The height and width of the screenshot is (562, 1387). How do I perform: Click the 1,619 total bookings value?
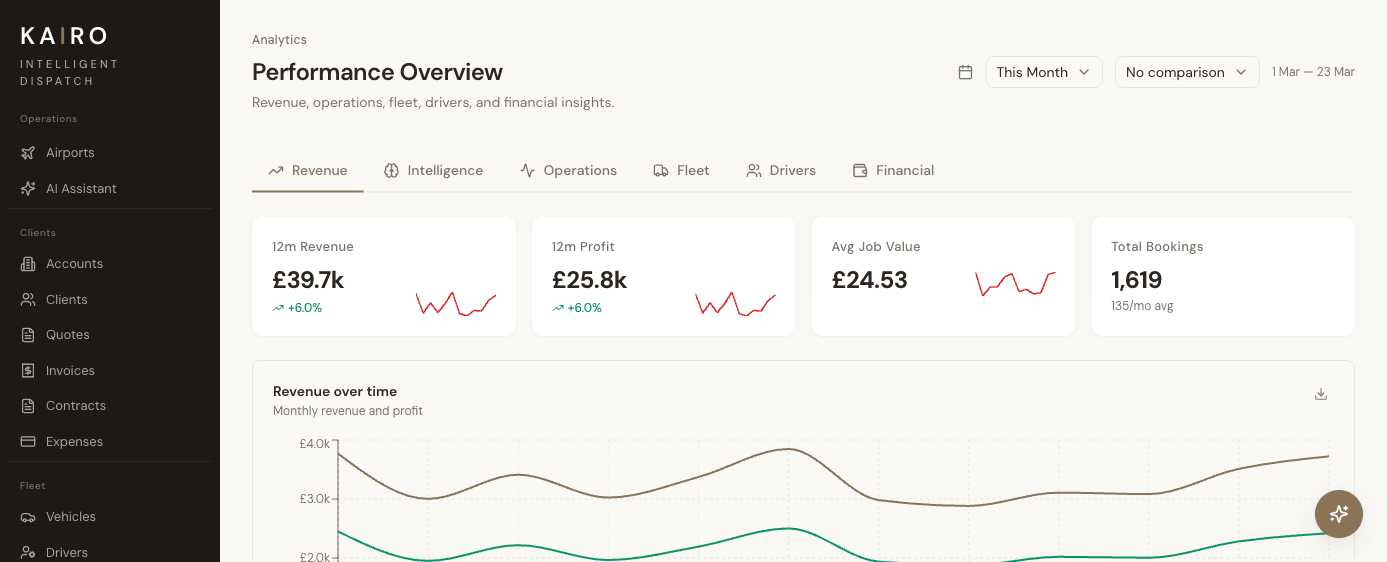[x=1137, y=280]
